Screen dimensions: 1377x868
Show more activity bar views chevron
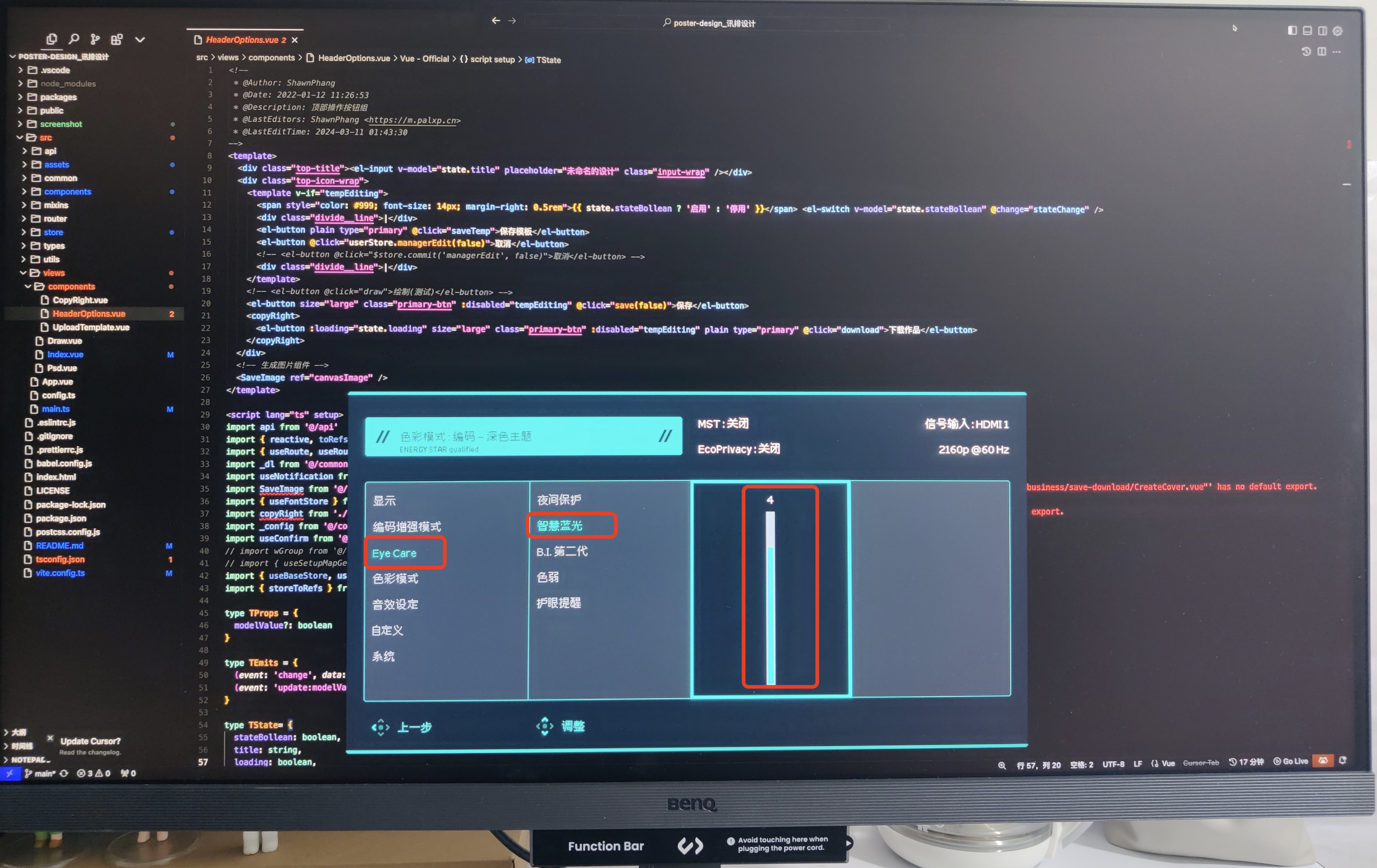pos(140,40)
